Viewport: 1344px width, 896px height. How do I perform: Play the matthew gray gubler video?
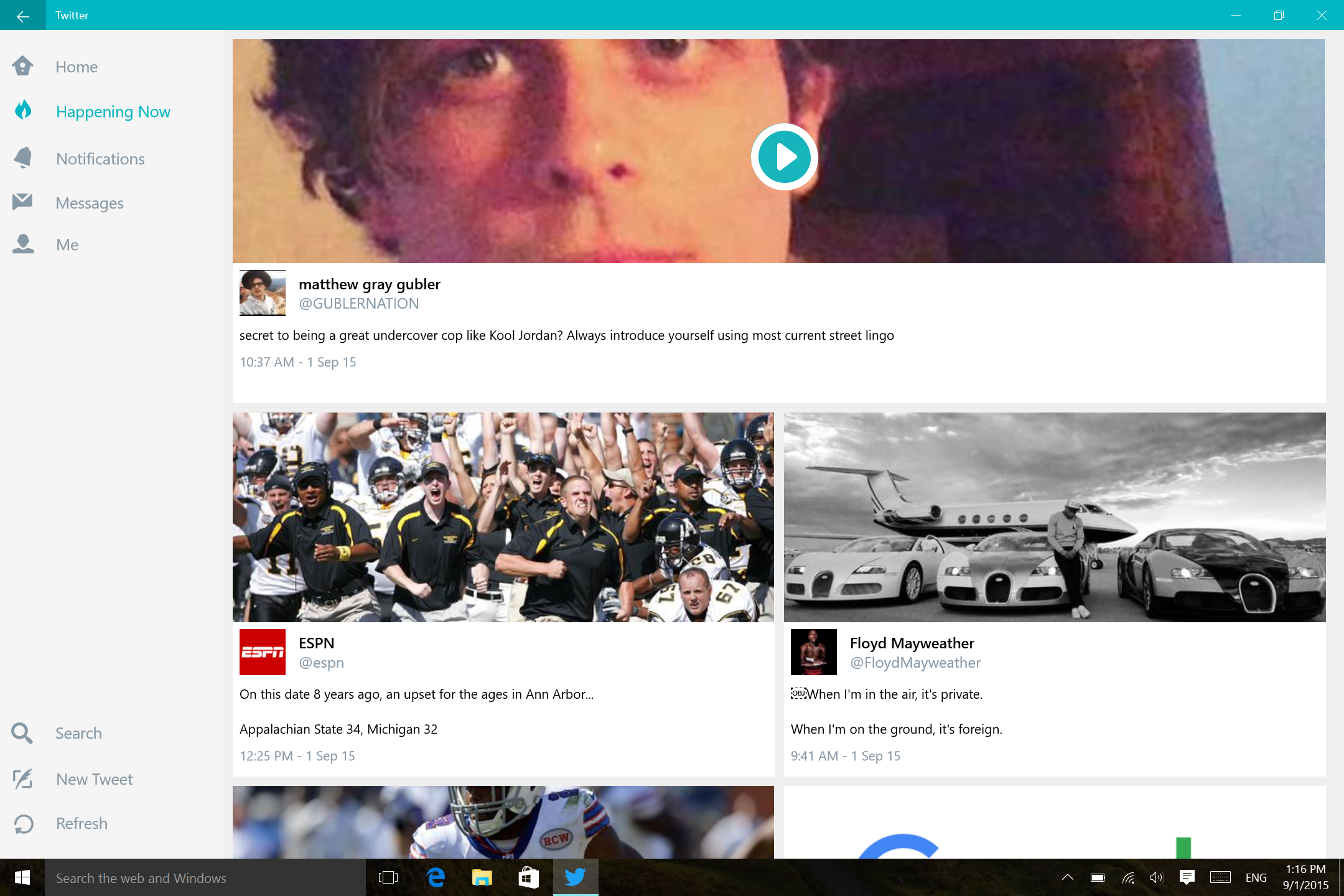point(784,157)
